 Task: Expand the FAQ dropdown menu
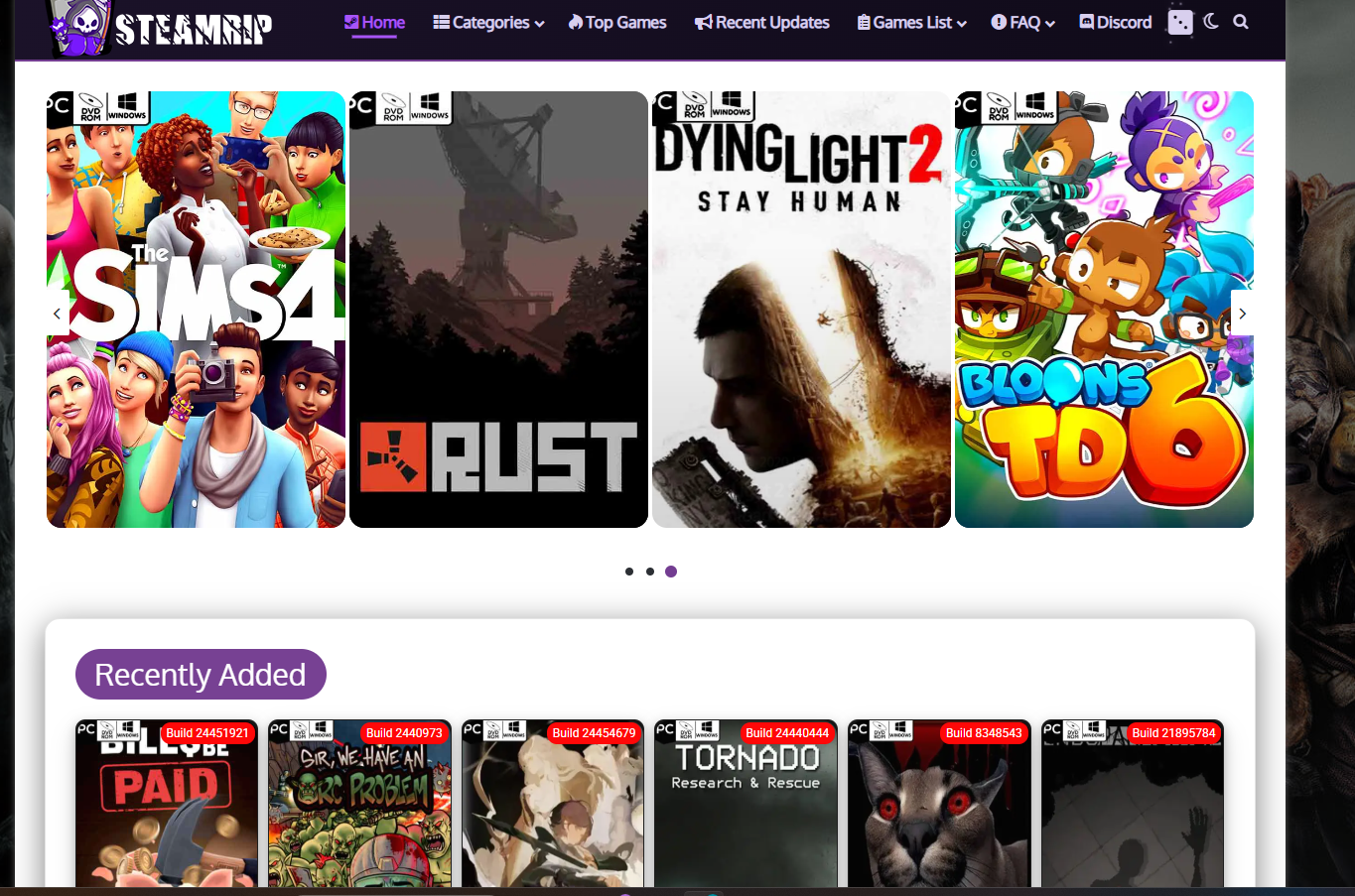tap(1023, 22)
